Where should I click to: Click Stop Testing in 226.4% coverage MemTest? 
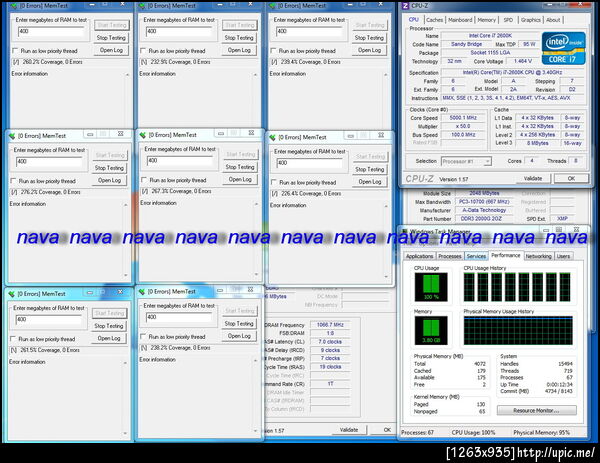pos(369,169)
